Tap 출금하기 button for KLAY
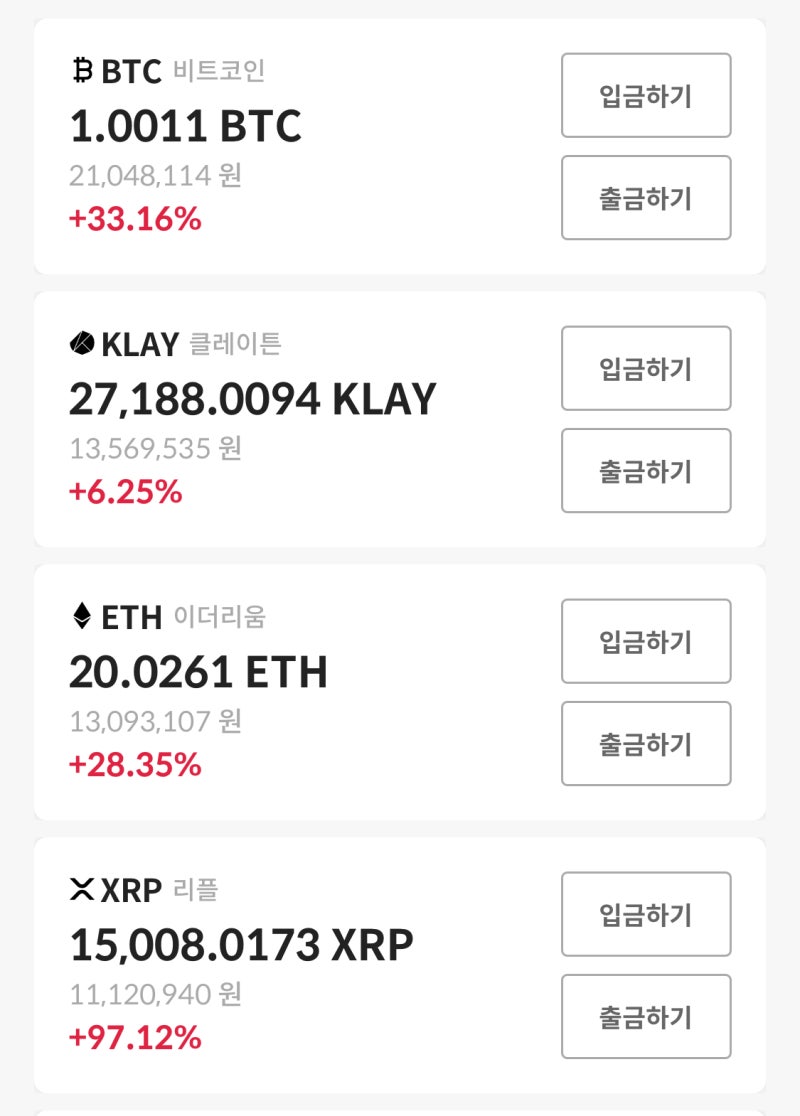The height and width of the screenshot is (1116, 800). (x=646, y=470)
